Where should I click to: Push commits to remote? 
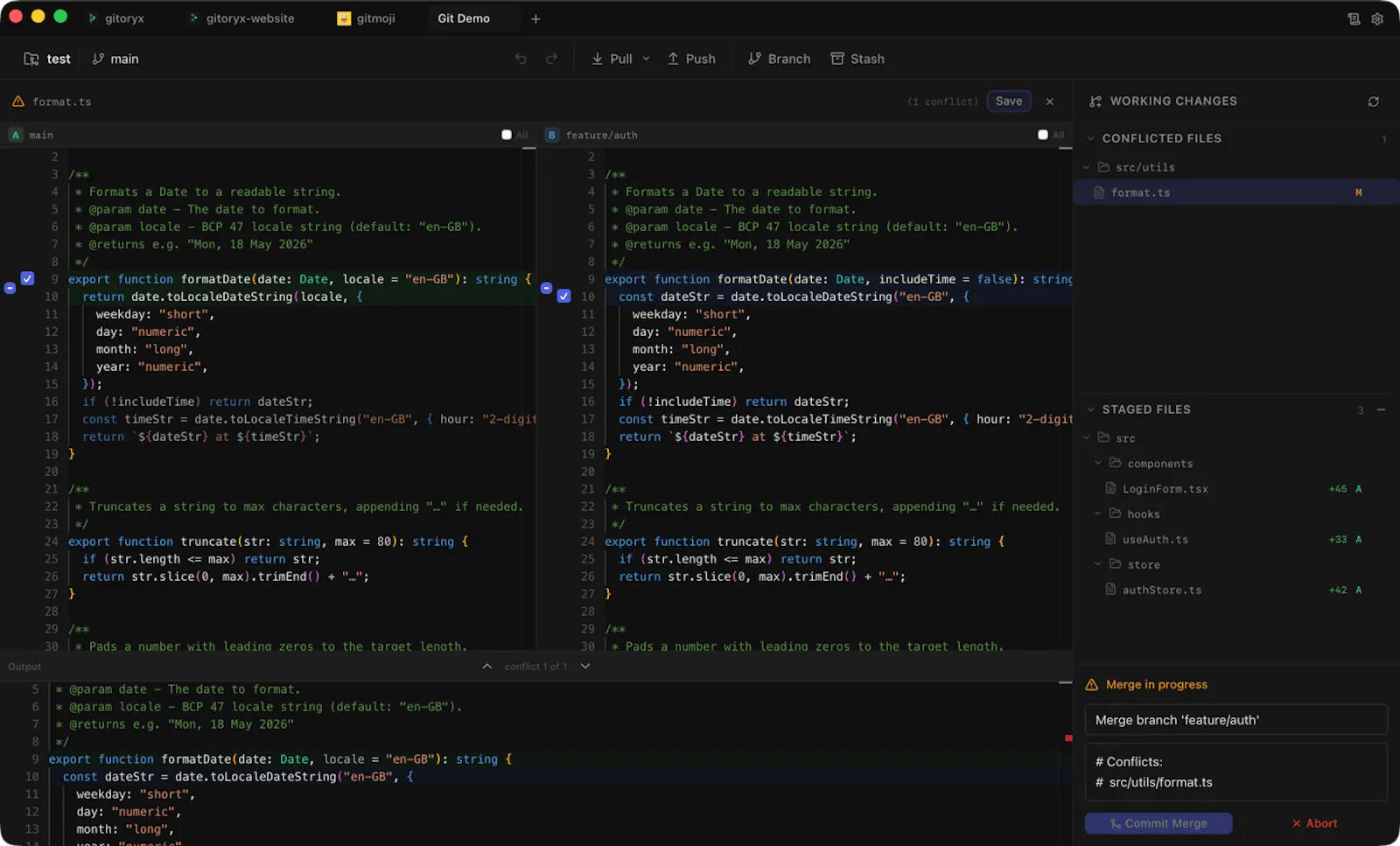691,59
